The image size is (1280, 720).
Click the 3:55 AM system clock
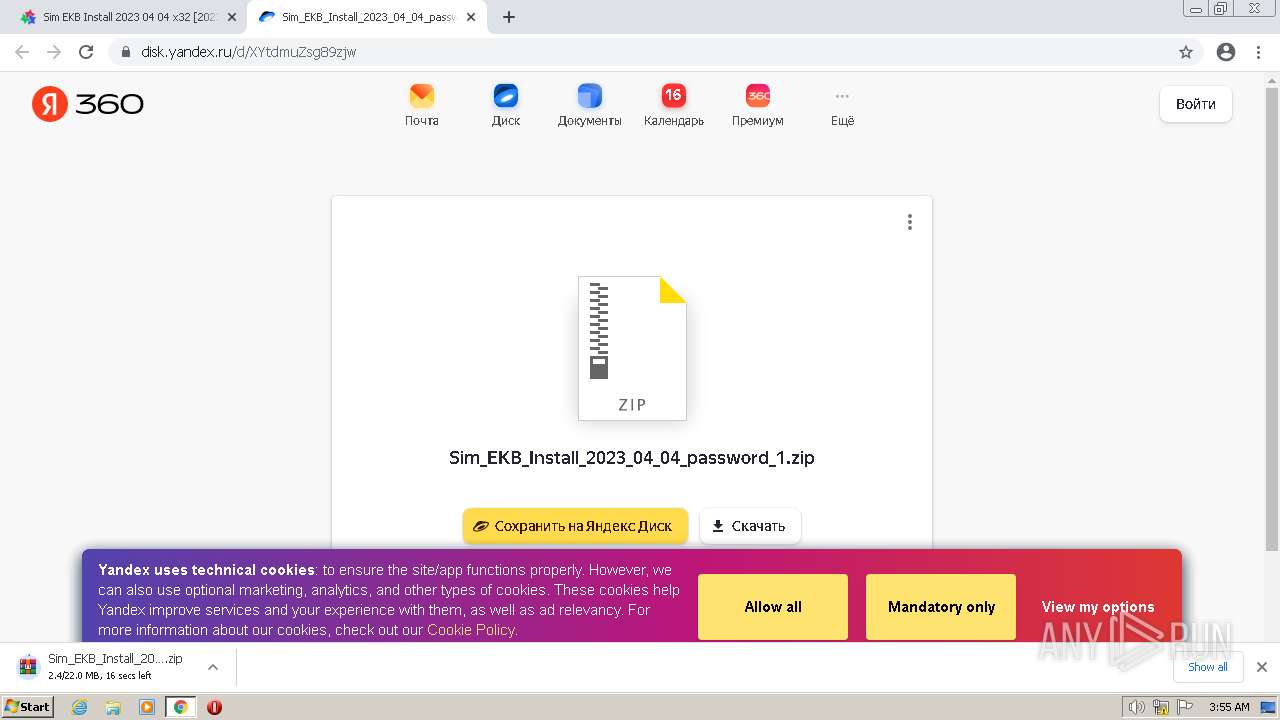(1229, 707)
